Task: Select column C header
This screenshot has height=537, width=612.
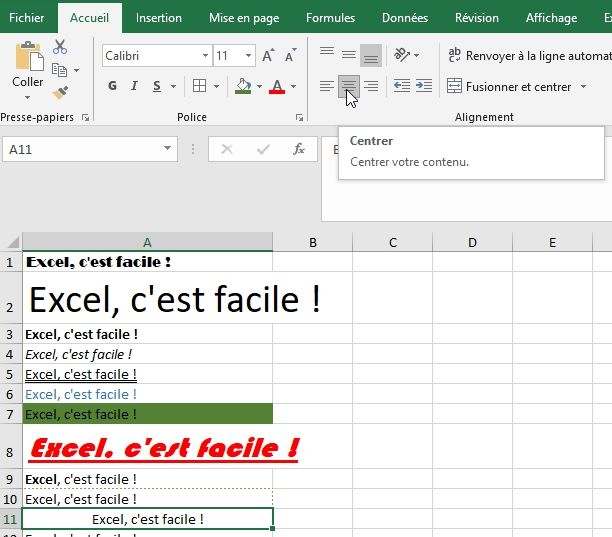Action: 393,242
